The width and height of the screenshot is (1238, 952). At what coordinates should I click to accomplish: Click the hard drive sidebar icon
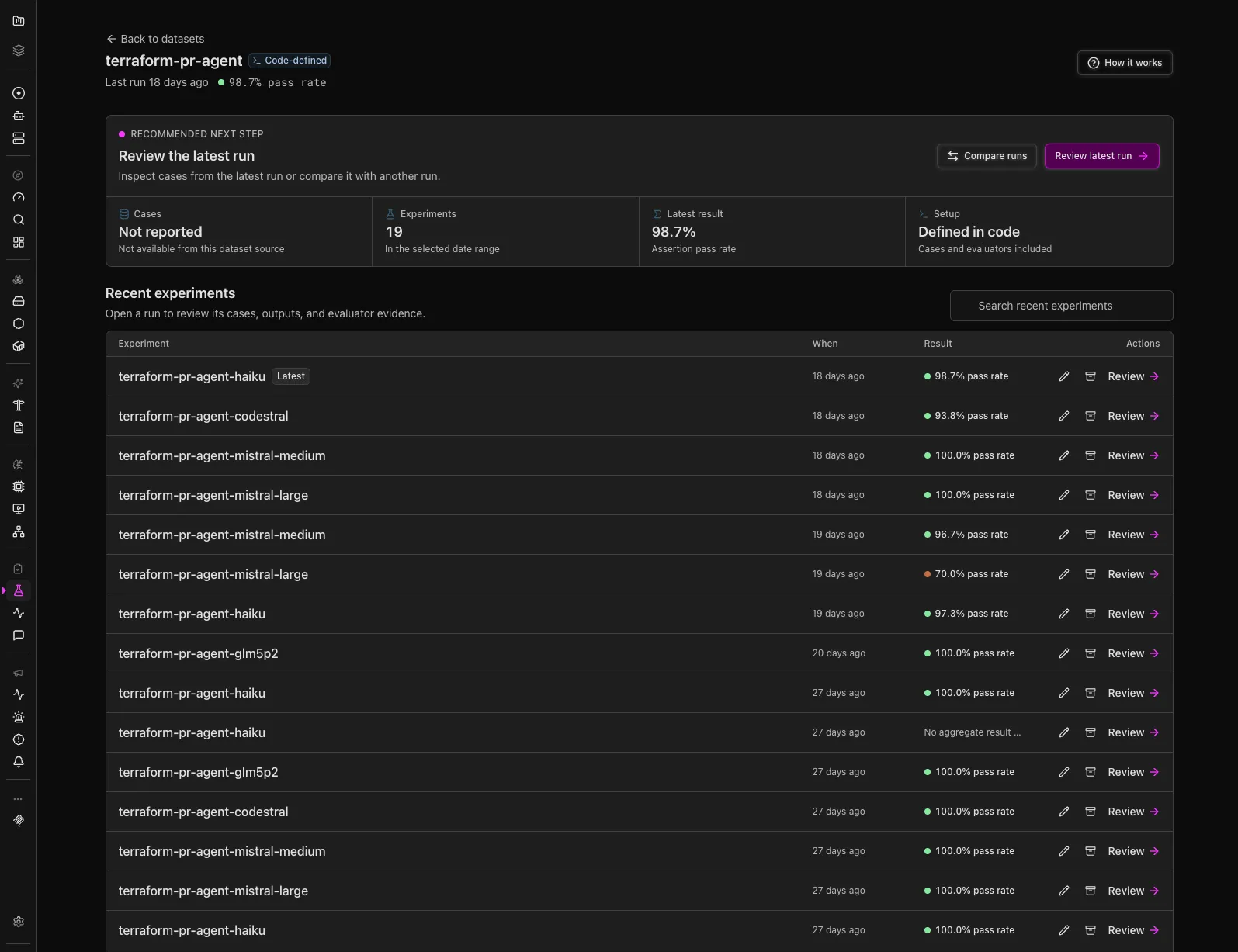click(x=19, y=301)
